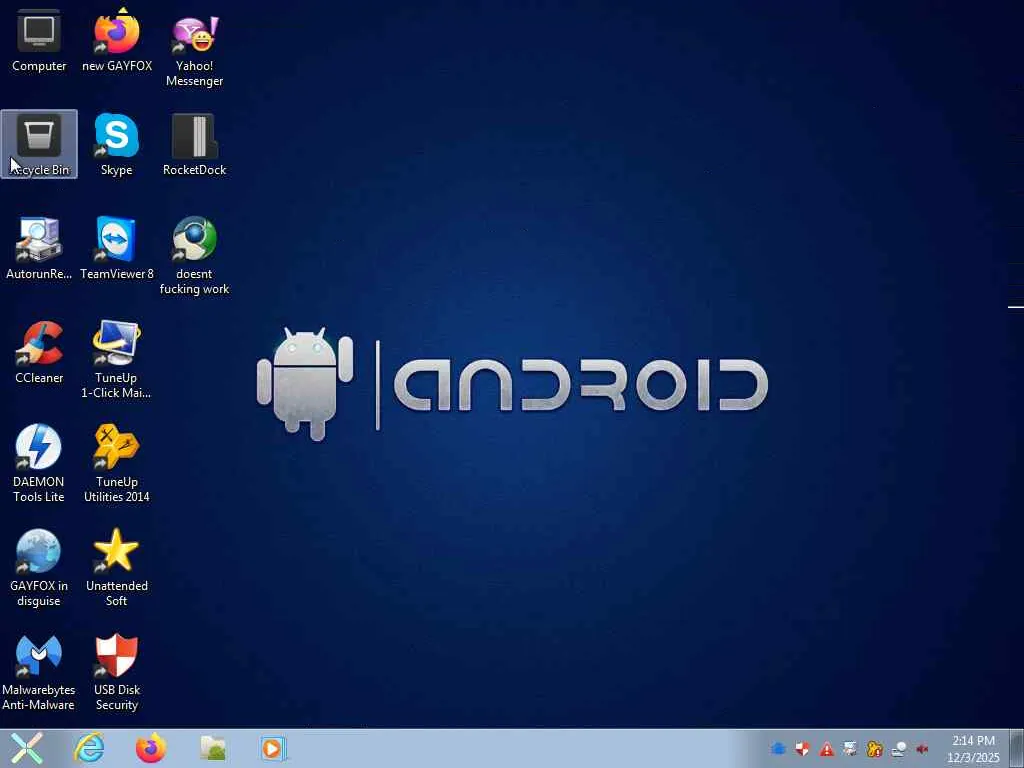Image resolution: width=1024 pixels, height=768 pixels.
Task: Open the red warning triangle tray icon
Action: click(x=827, y=749)
